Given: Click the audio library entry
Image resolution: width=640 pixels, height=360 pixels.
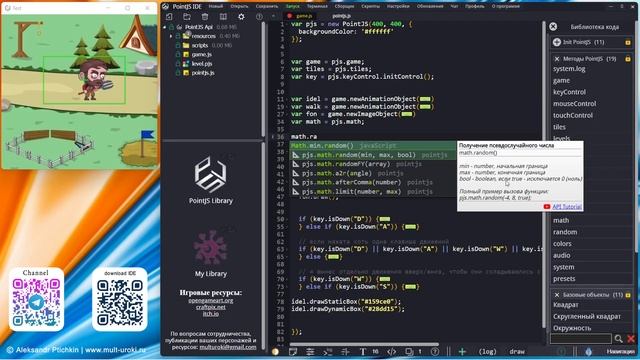Looking at the screenshot, I should coord(562,255).
